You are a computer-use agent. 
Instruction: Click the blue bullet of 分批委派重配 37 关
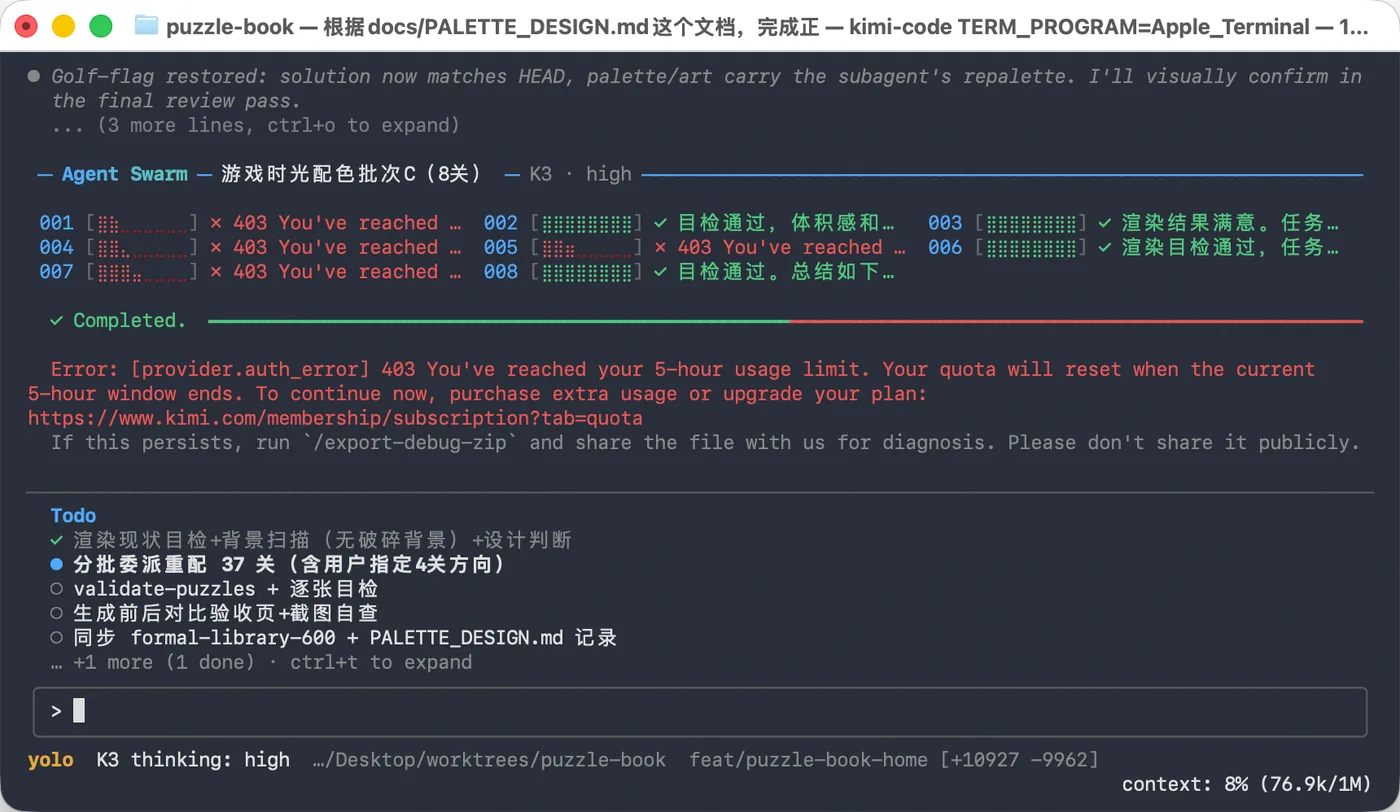click(57, 565)
